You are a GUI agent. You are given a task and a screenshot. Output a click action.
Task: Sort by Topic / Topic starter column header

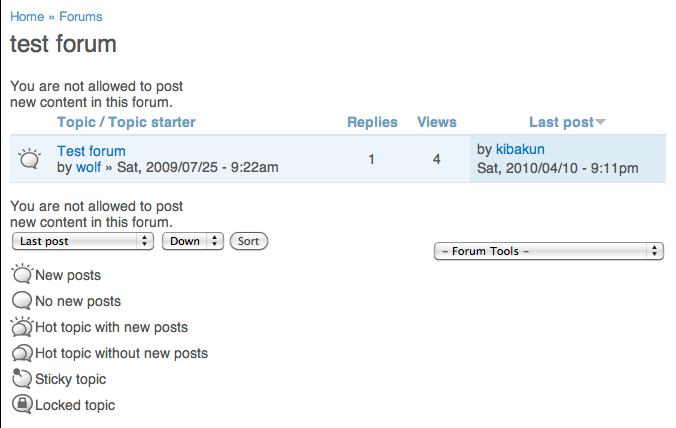click(x=126, y=122)
